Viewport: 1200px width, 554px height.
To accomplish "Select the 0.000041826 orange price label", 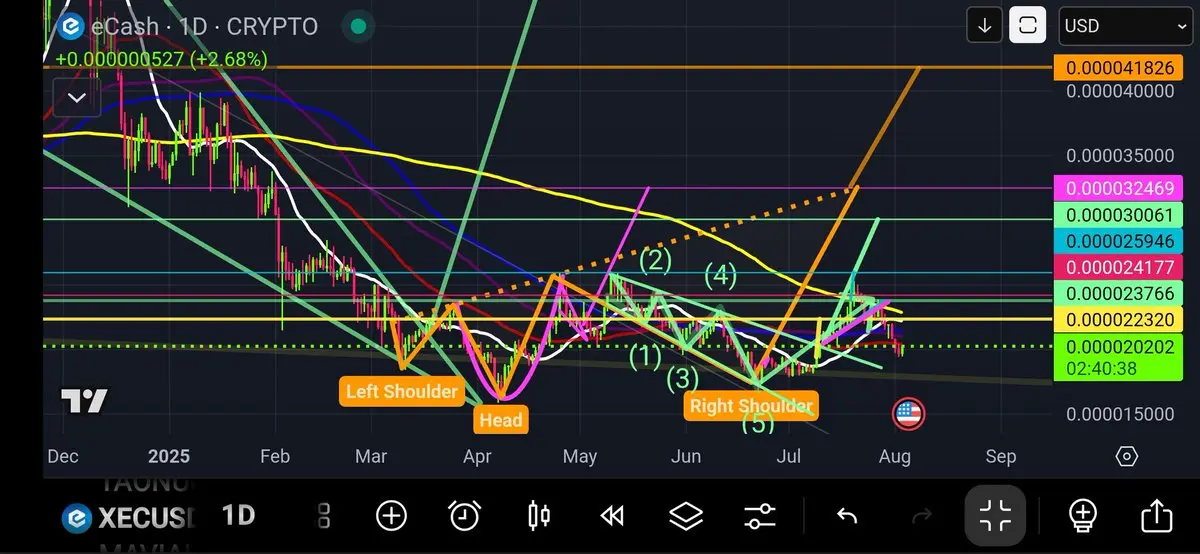I will [x=1120, y=68].
